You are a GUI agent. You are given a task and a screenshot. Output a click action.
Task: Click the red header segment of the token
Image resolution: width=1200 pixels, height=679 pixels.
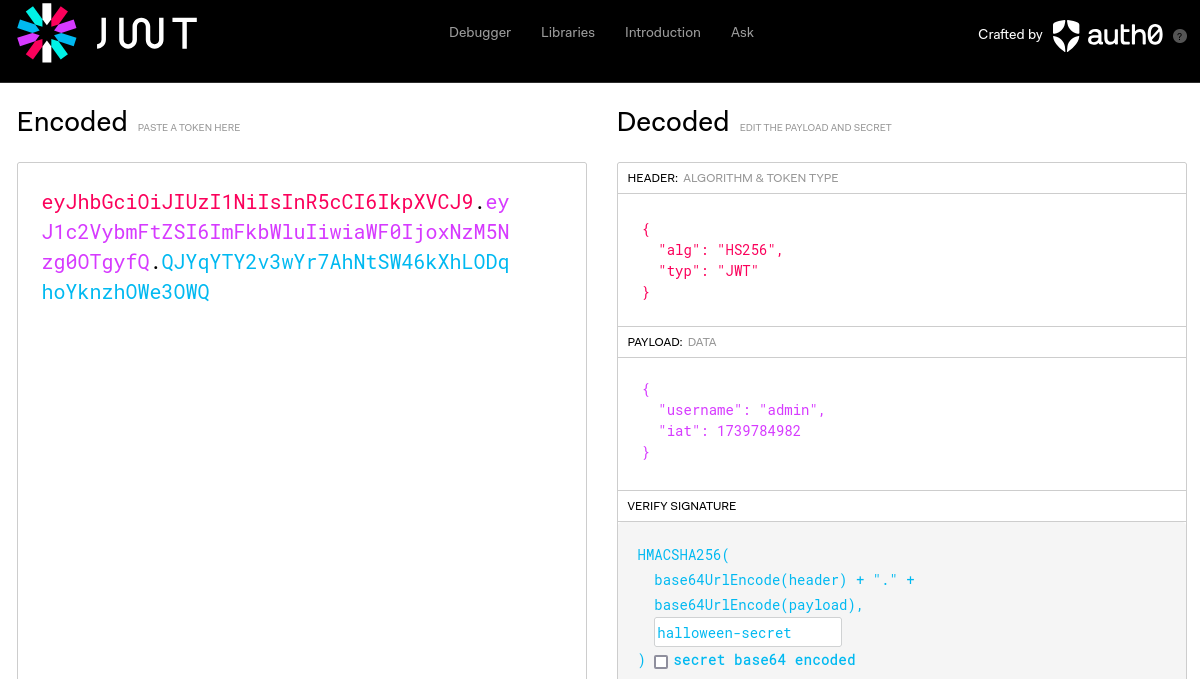257,202
